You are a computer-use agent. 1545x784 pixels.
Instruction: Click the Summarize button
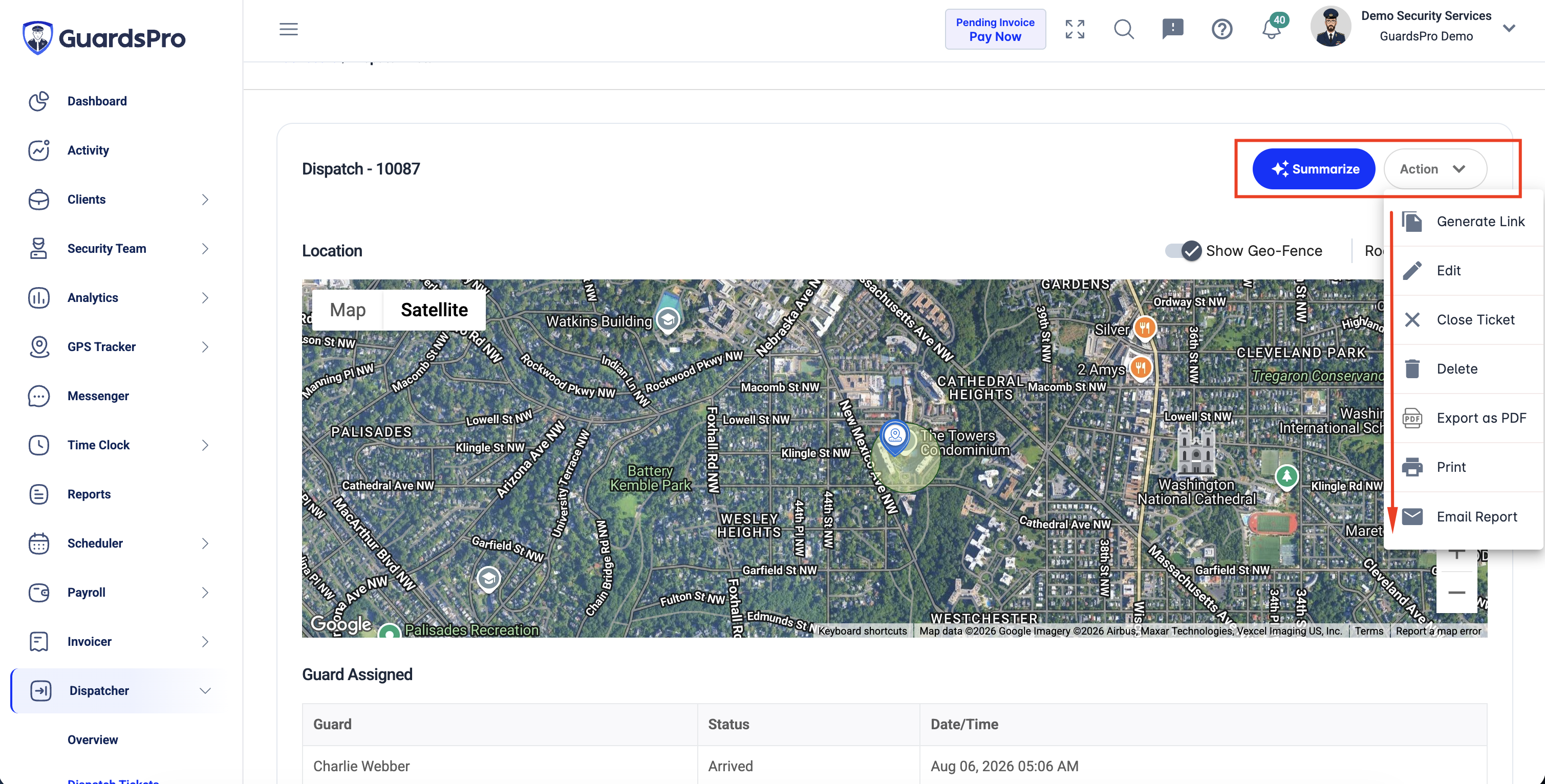[x=1314, y=169]
